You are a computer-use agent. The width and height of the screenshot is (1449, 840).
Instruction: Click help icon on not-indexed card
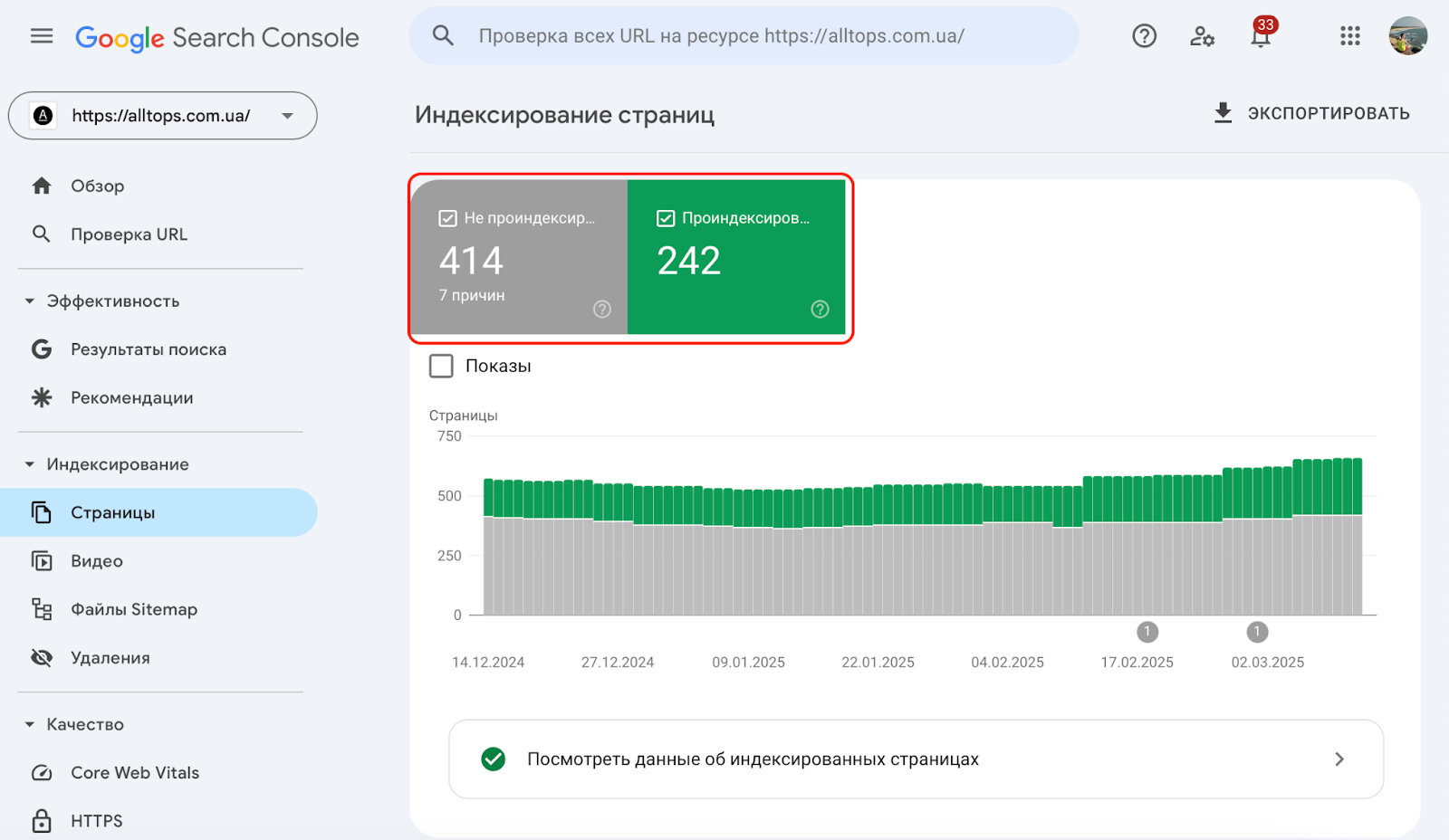tap(602, 310)
